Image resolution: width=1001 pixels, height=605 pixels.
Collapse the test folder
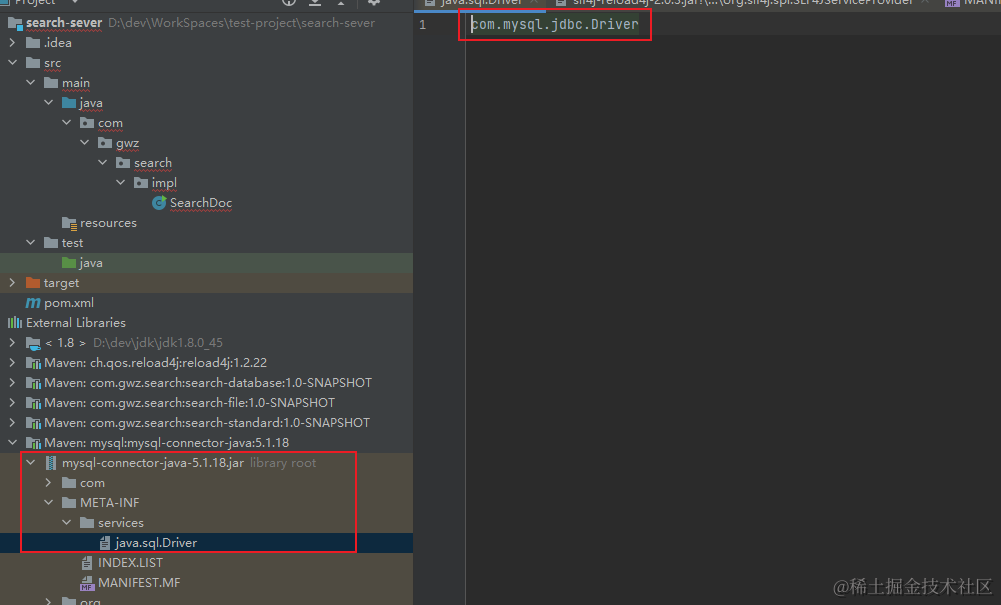pyautogui.click(x=30, y=243)
